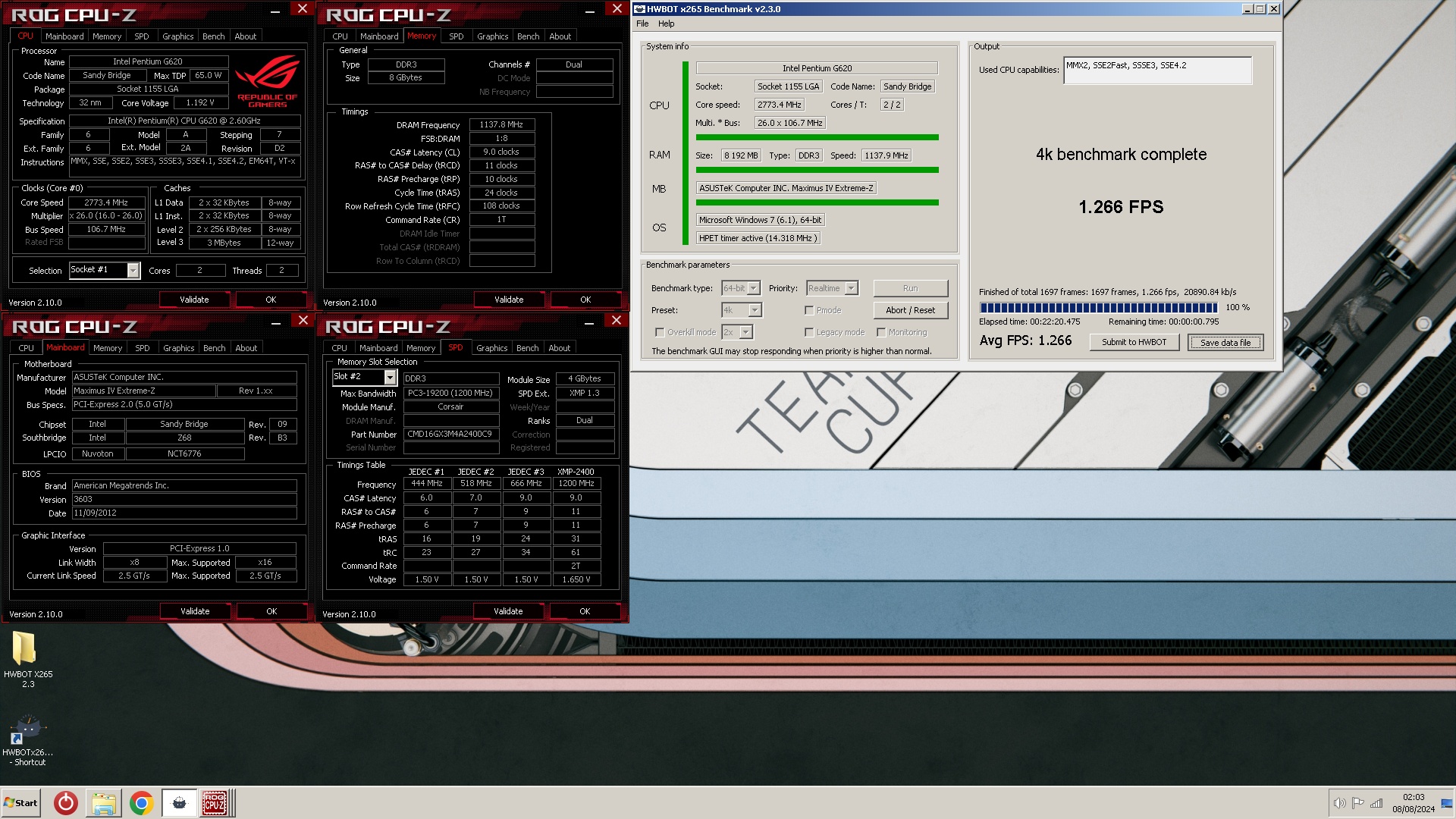Viewport: 1456px width, 819px height.
Task: Open the HWBOT X265 2.3 desktop folder
Action: pyautogui.click(x=27, y=658)
